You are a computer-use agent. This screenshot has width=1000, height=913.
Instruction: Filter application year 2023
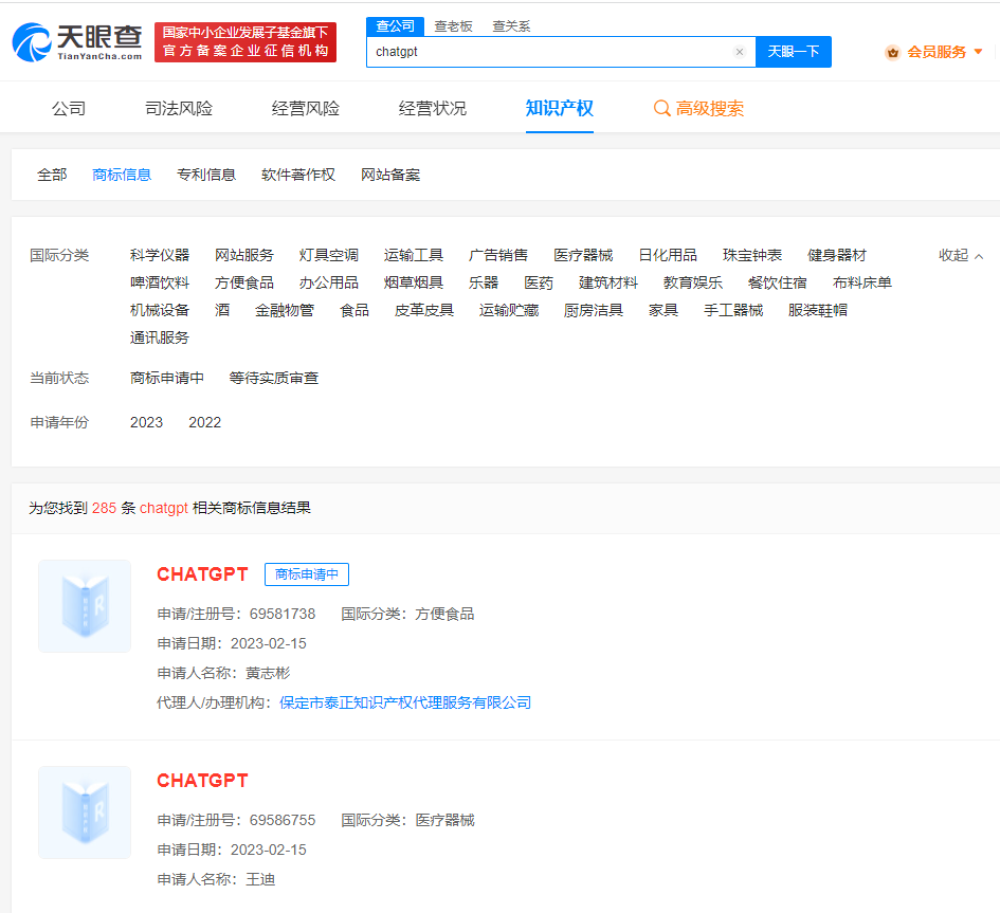147,422
